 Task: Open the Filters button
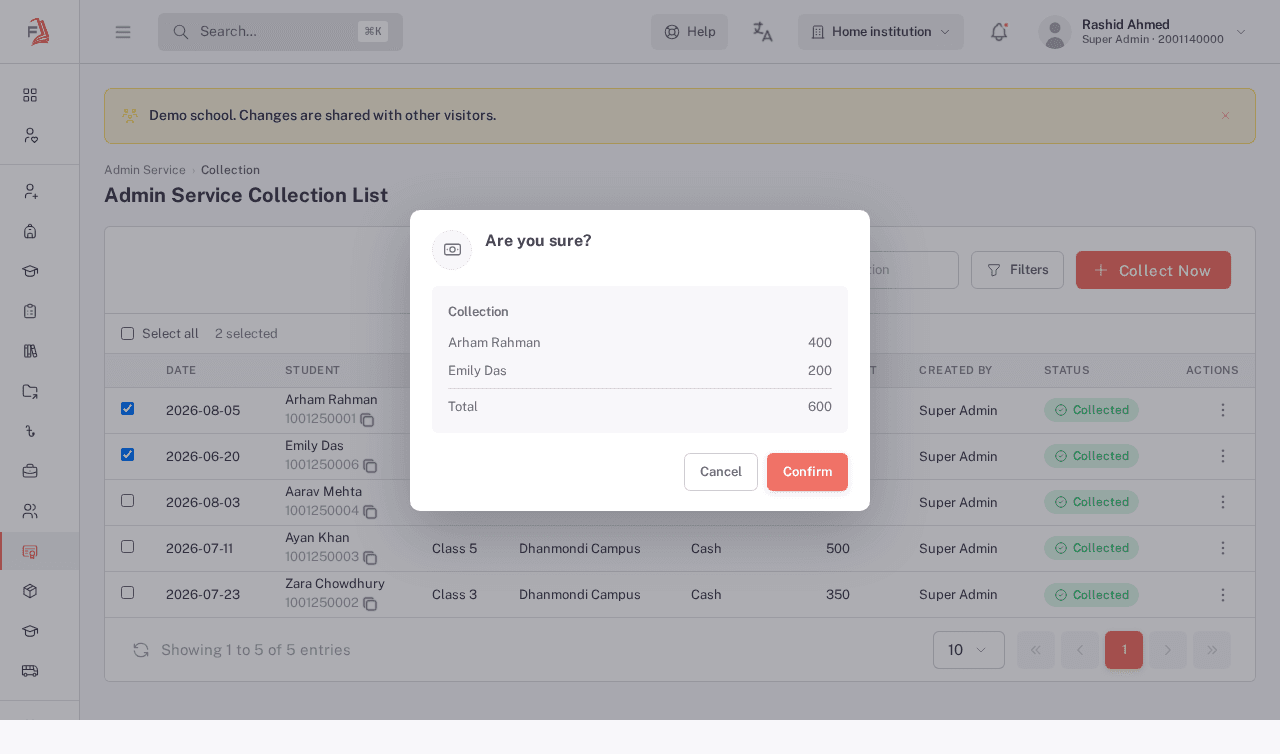click(x=1017, y=270)
